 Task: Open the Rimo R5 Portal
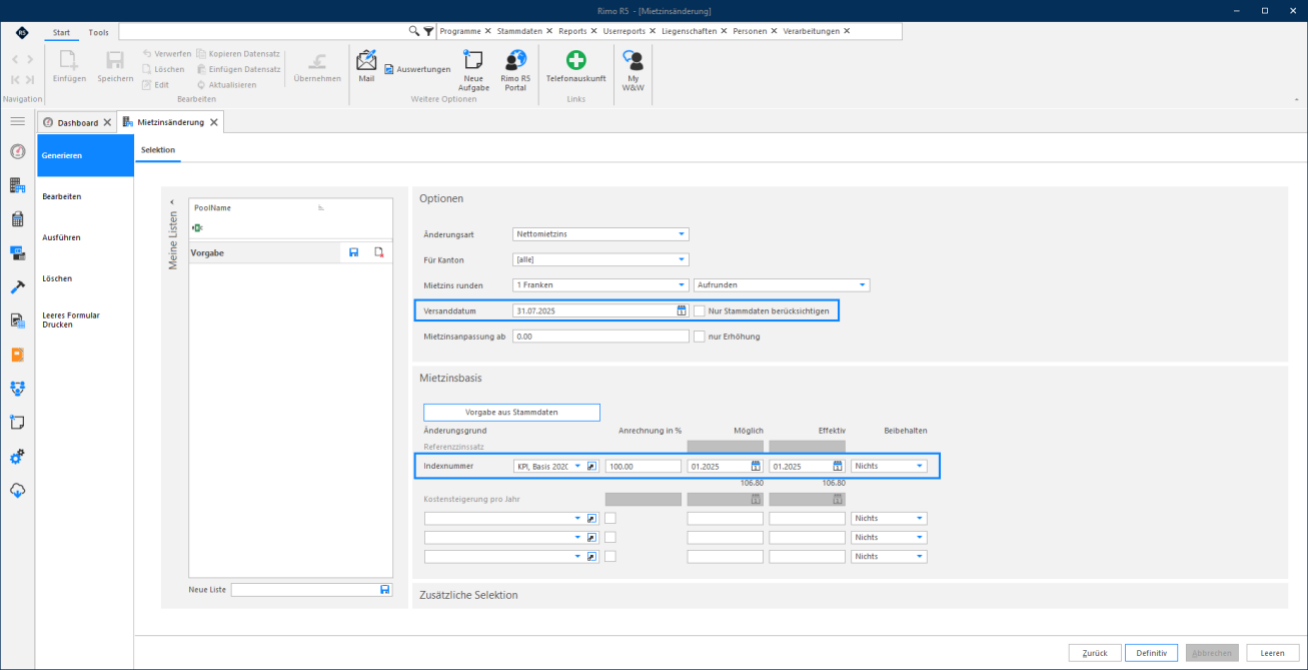click(x=515, y=70)
